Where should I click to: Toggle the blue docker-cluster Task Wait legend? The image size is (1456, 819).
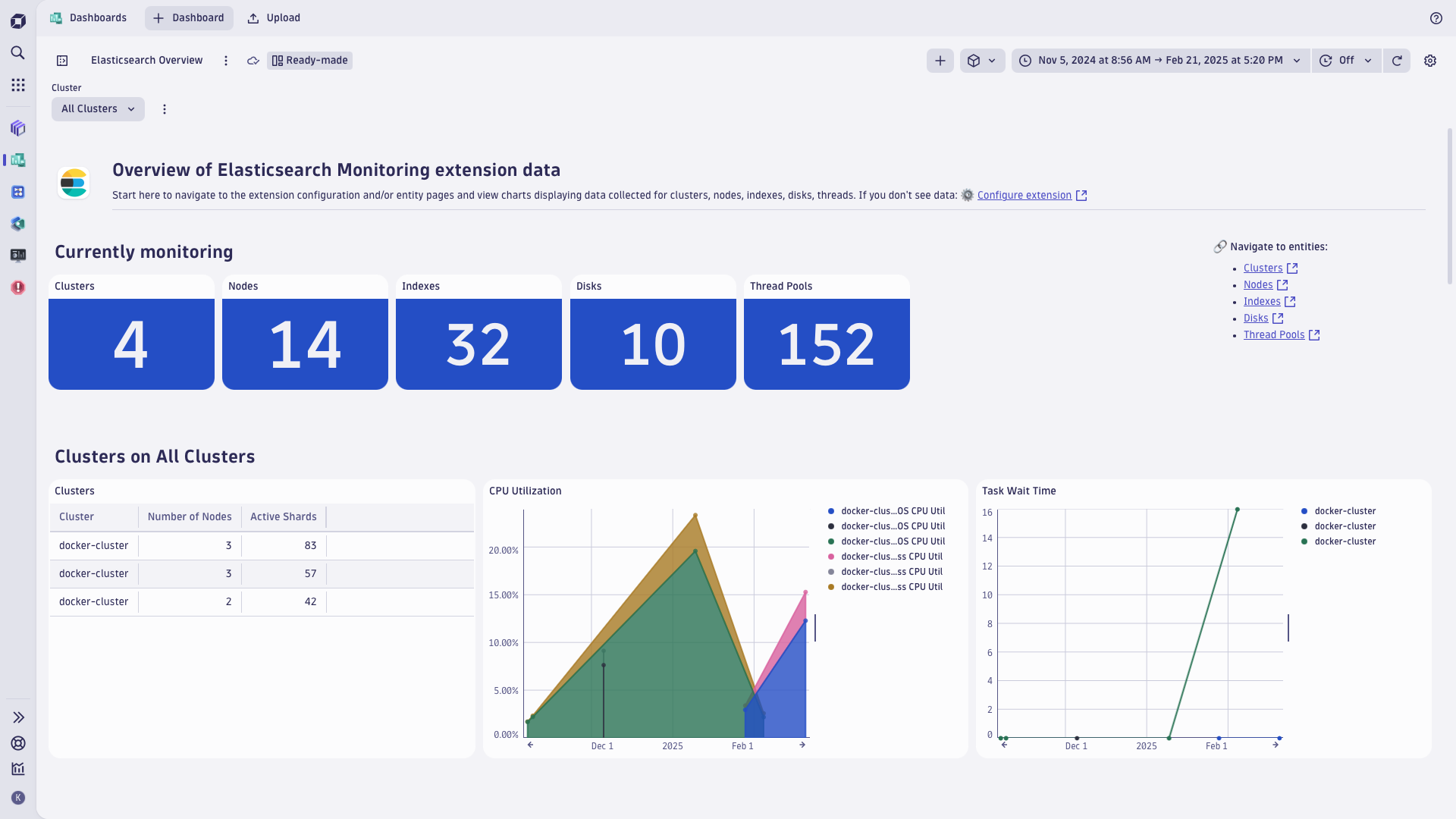1338,511
